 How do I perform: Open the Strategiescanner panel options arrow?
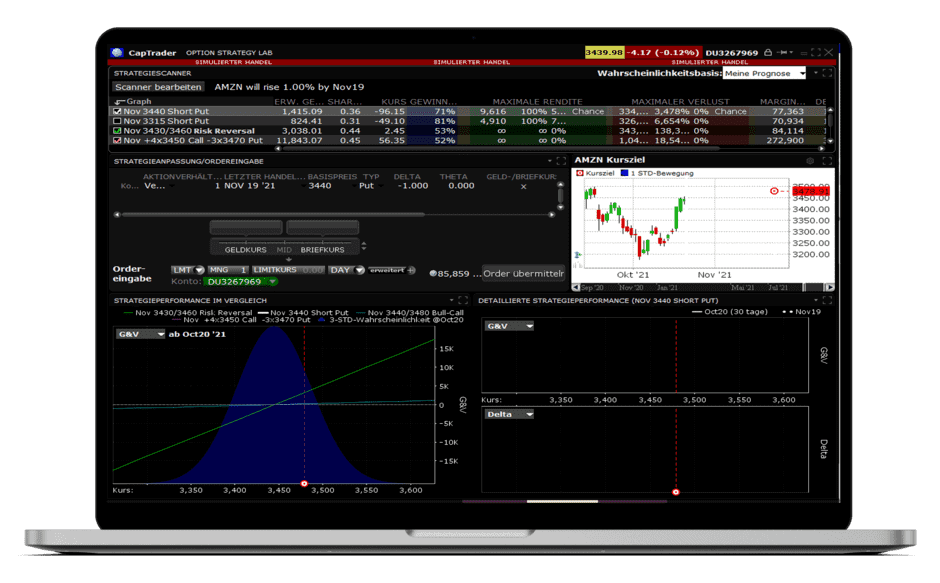(815, 73)
